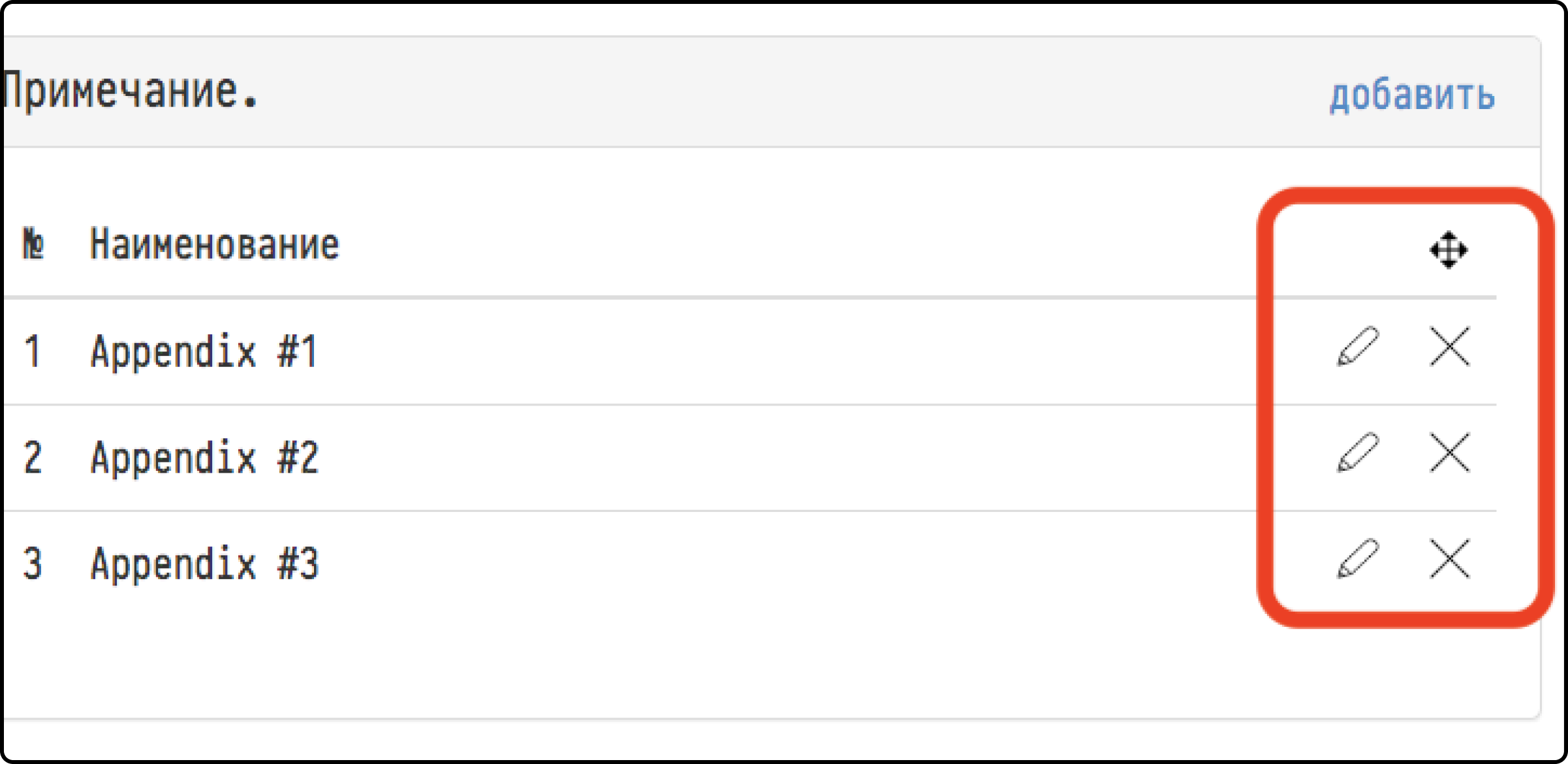Select the Appendix #3 name text

coord(204,564)
